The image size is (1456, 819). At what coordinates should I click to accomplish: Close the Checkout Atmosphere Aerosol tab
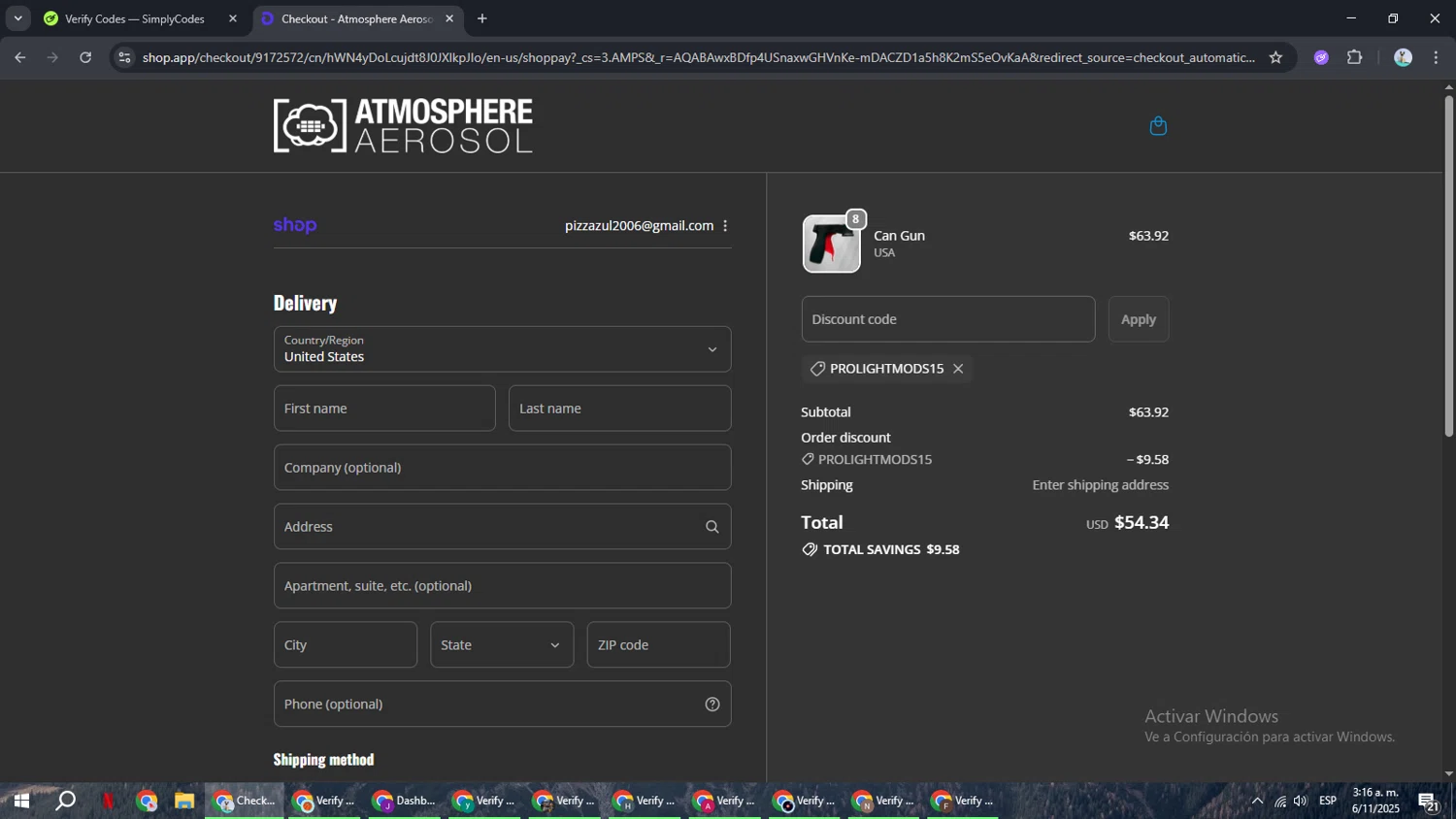coord(449,18)
